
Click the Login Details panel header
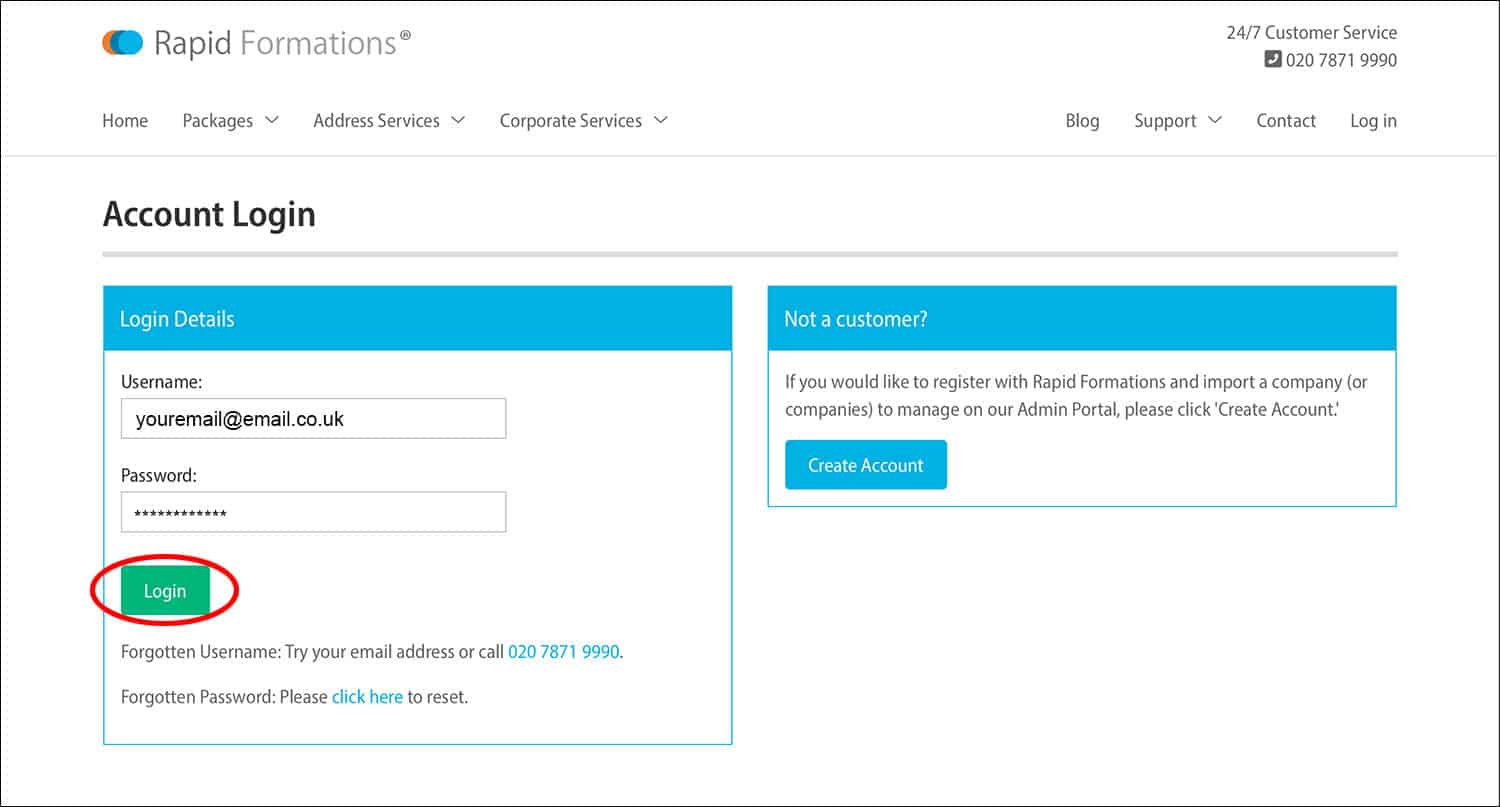417,319
